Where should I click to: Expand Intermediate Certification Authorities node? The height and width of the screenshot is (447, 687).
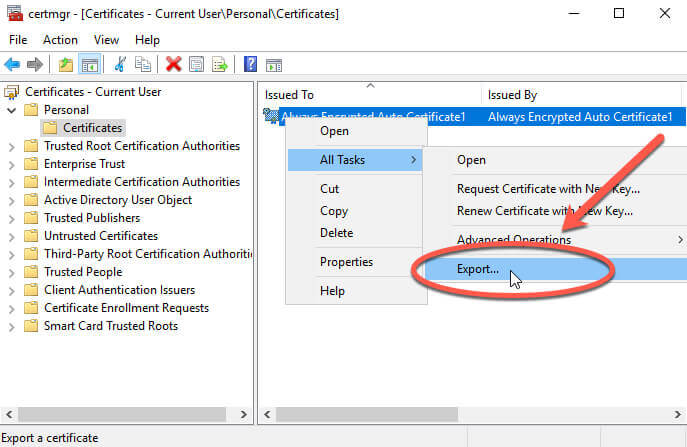(x=12, y=182)
